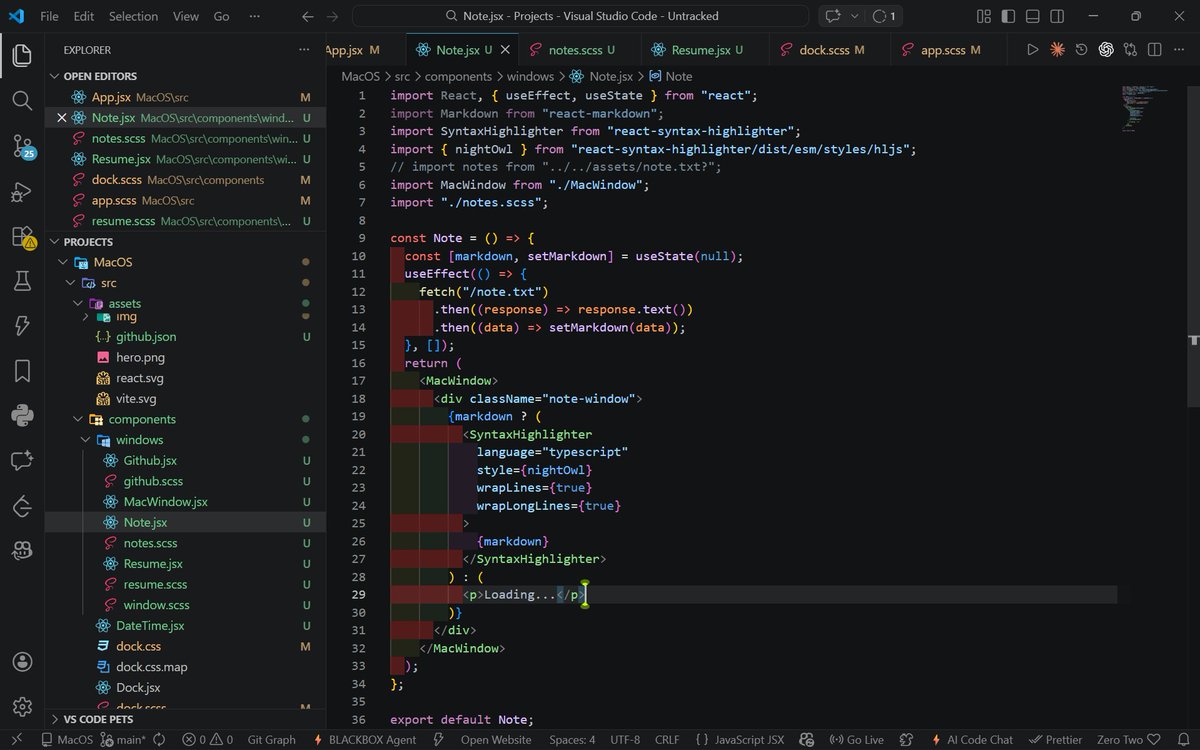The height and width of the screenshot is (750, 1200).
Task: Open the File menu
Action: [x=49, y=16]
